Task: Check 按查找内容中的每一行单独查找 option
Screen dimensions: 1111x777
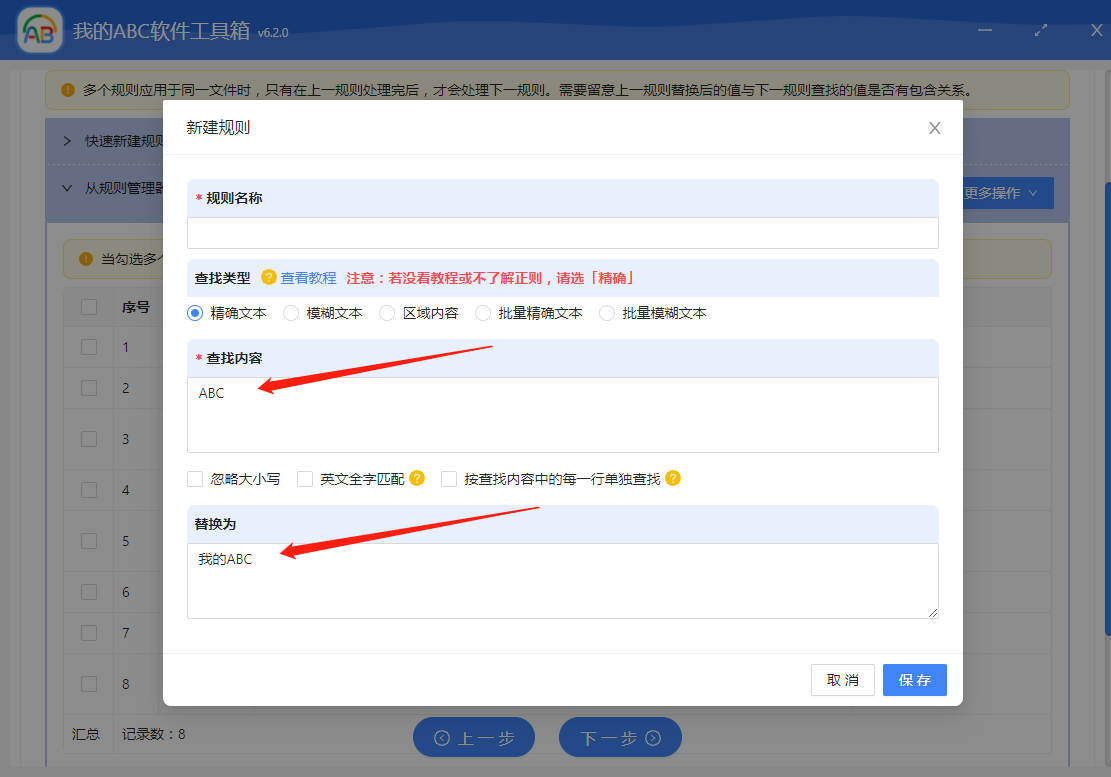Action: [x=449, y=479]
